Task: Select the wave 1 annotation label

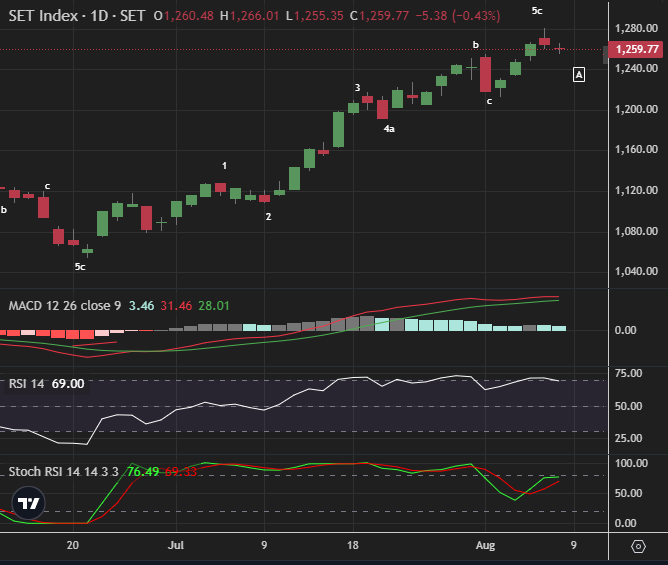Action: (225, 165)
